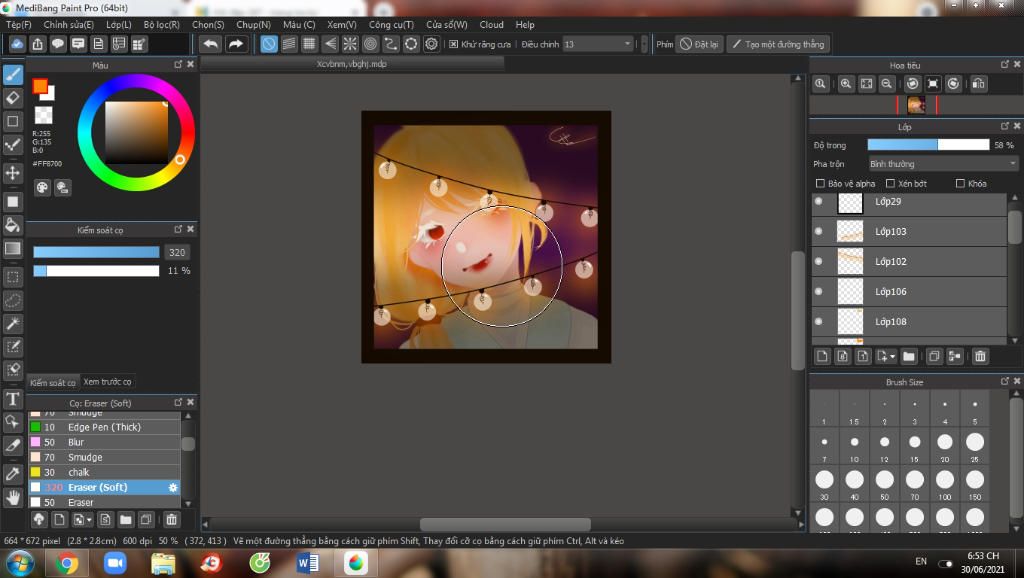Image resolution: width=1024 pixels, height=578 pixels.
Task: Delete the selected layer with trash icon
Action: [x=980, y=356]
